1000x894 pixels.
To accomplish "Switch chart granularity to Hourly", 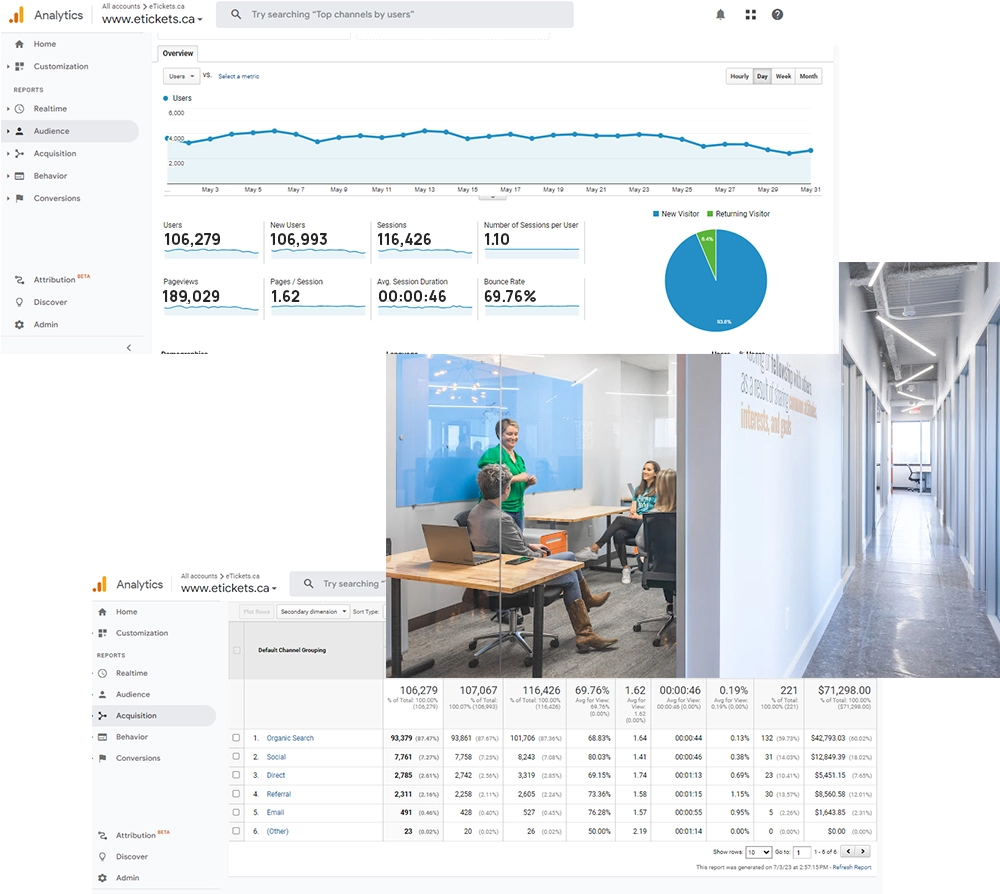I will coord(740,77).
